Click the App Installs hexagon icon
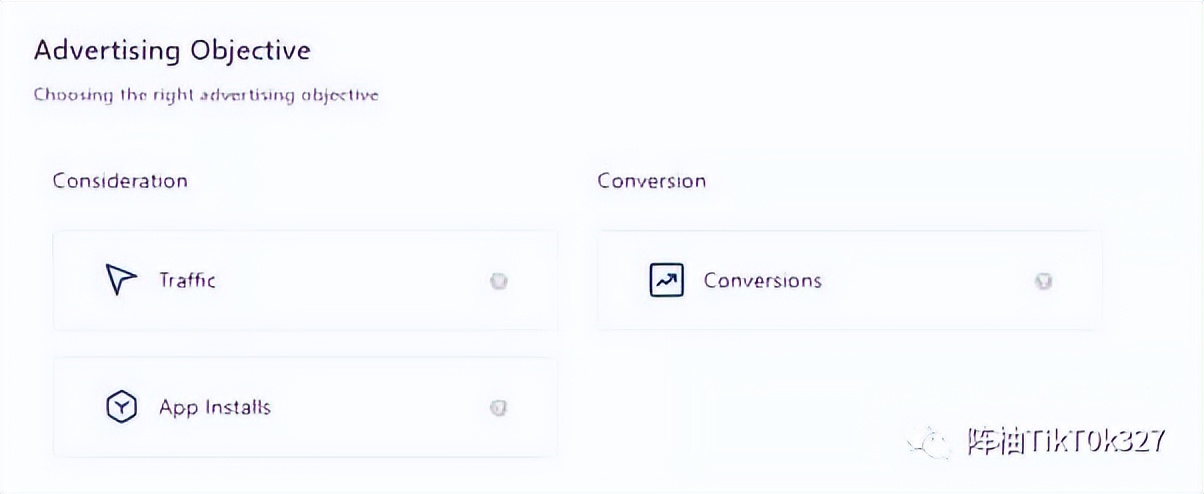Image resolution: width=1204 pixels, height=494 pixels. pyautogui.click(x=120, y=407)
